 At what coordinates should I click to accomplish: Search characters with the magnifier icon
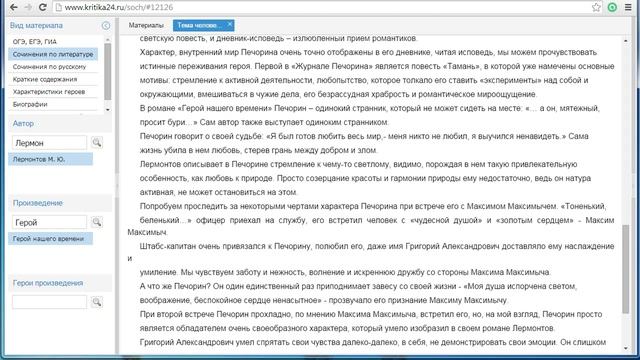click(97, 302)
